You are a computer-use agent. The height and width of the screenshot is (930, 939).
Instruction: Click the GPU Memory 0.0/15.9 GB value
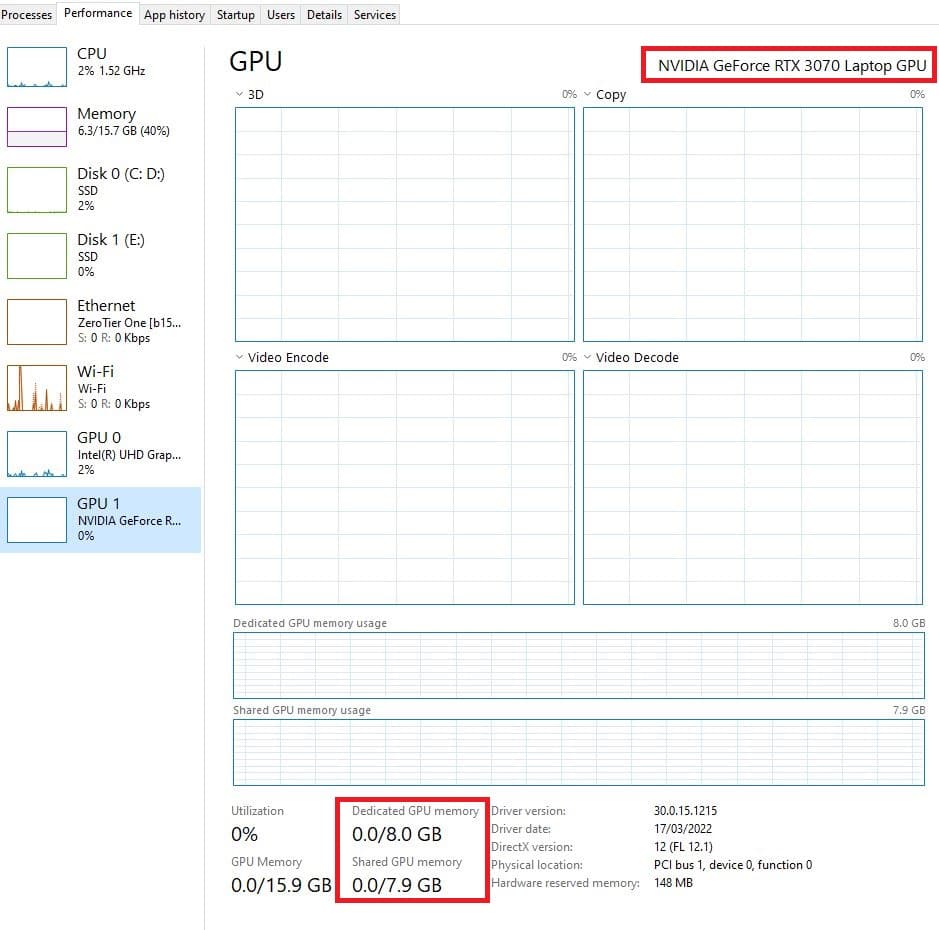coord(281,885)
